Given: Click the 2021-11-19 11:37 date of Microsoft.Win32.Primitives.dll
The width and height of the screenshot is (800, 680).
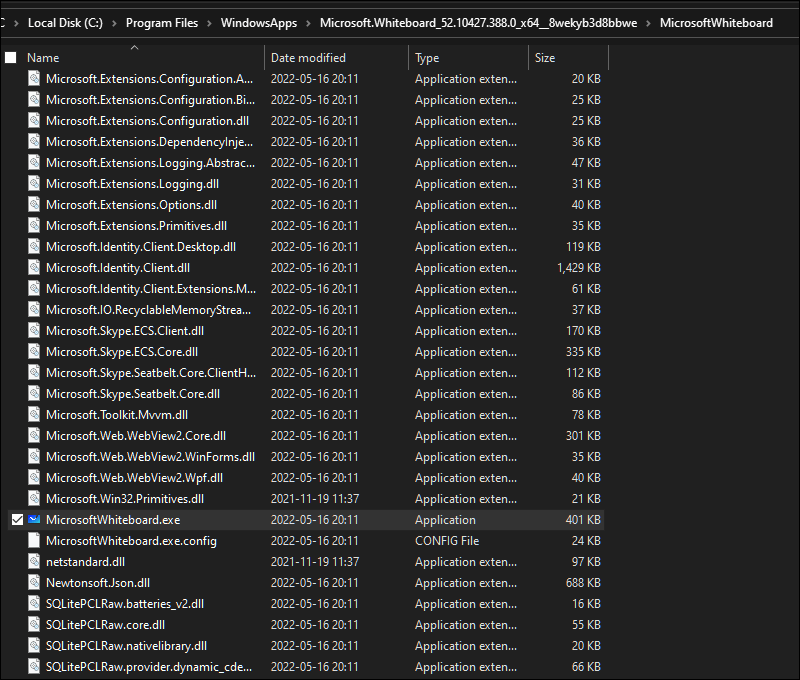Looking at the screenshot, I should click(x=315, y=499).
